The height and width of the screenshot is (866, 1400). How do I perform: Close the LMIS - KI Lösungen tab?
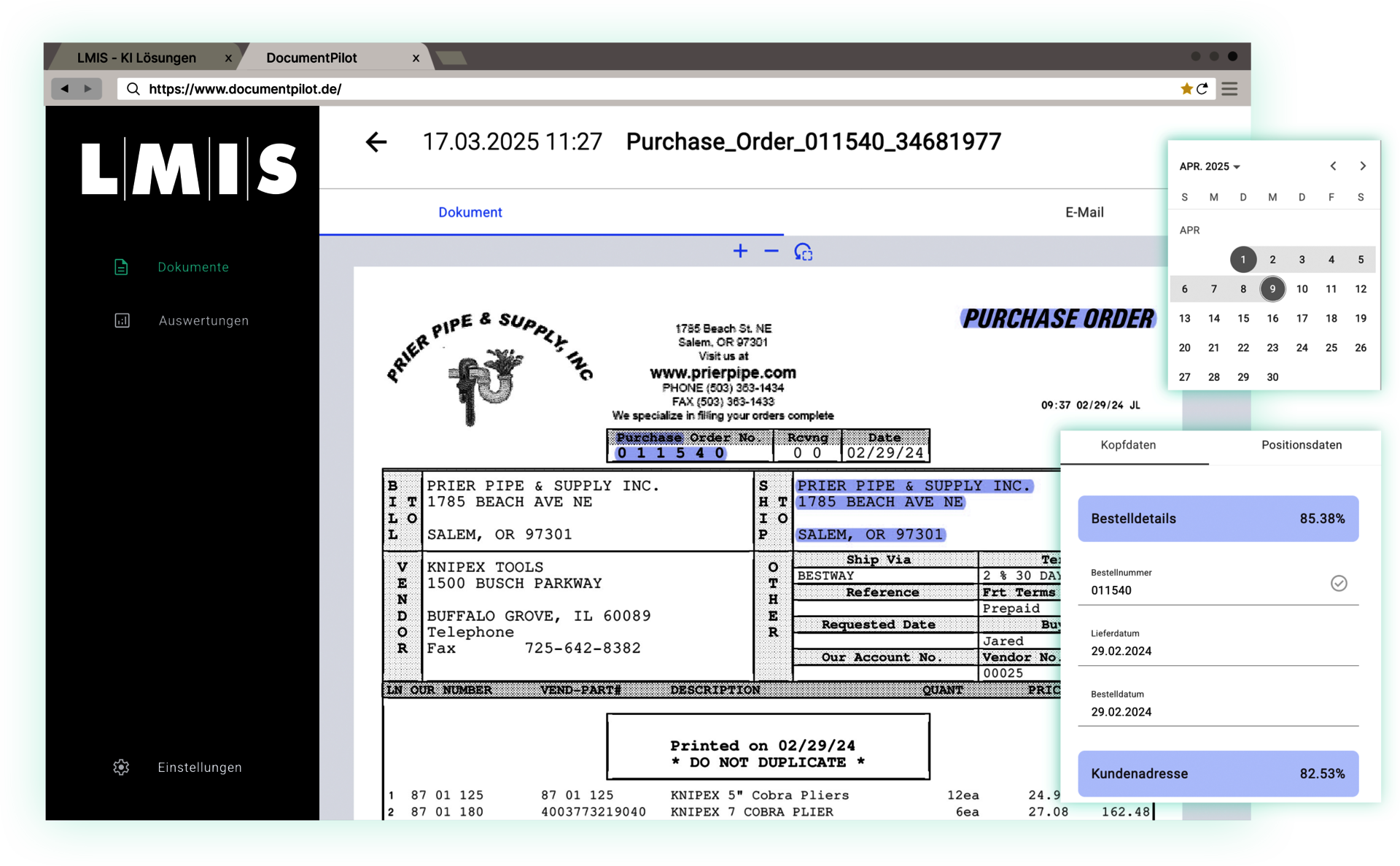coord(228,58)
